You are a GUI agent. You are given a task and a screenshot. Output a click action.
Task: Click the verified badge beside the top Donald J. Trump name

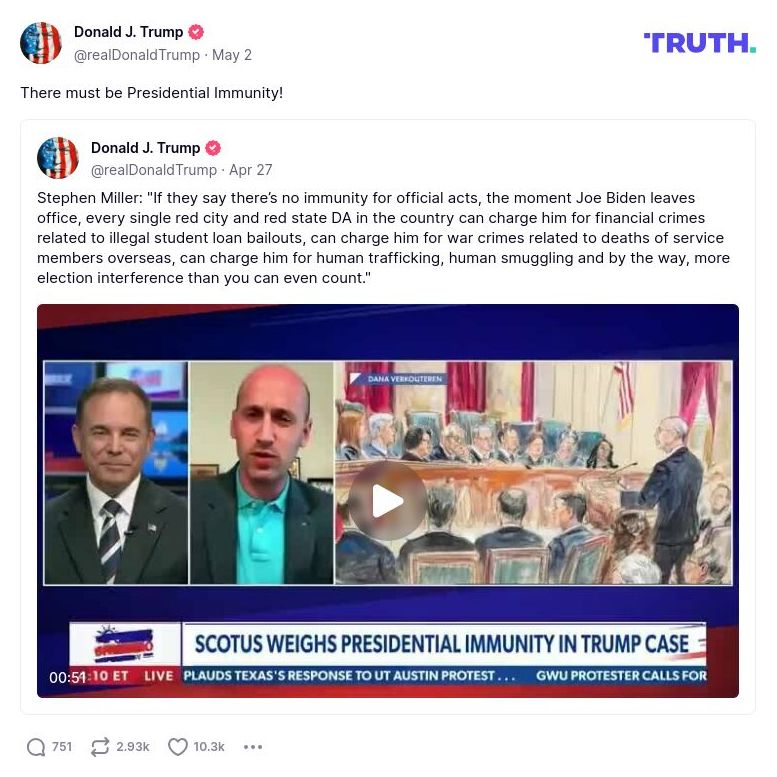(196, 32)
